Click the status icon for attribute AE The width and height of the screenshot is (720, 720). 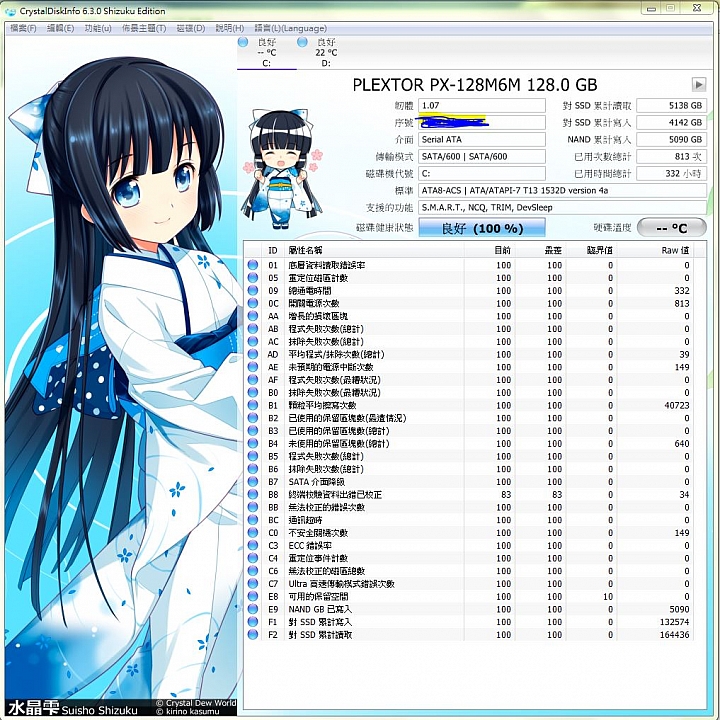tap(253, 367)
